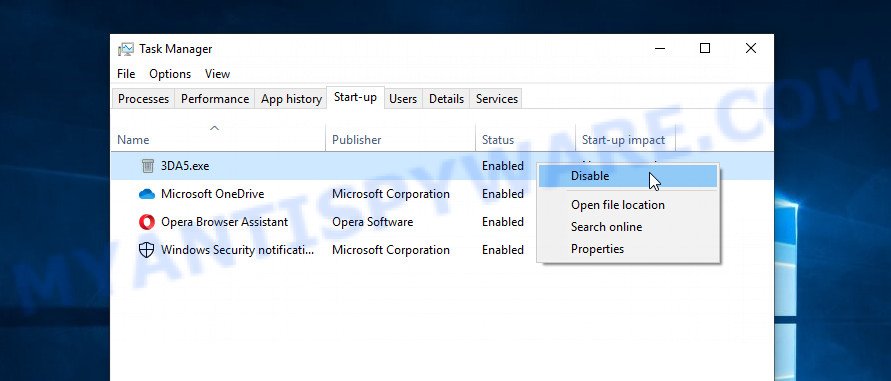Click the Microsoft OneDrive cloud icon
Viewport: 891px width, 381px height.
click(x=147, y=194)
